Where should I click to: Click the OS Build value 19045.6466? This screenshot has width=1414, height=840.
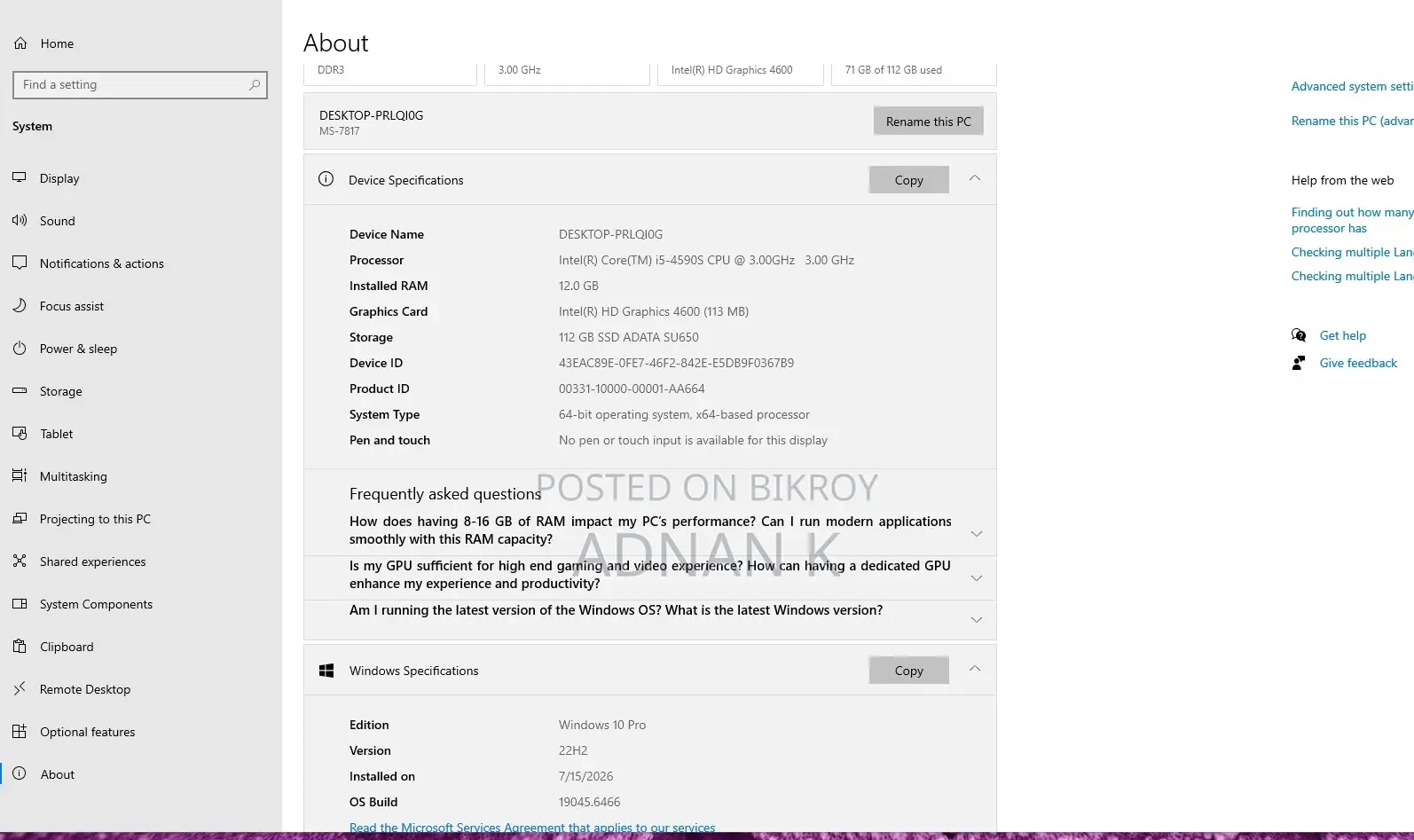click(589, 802)
